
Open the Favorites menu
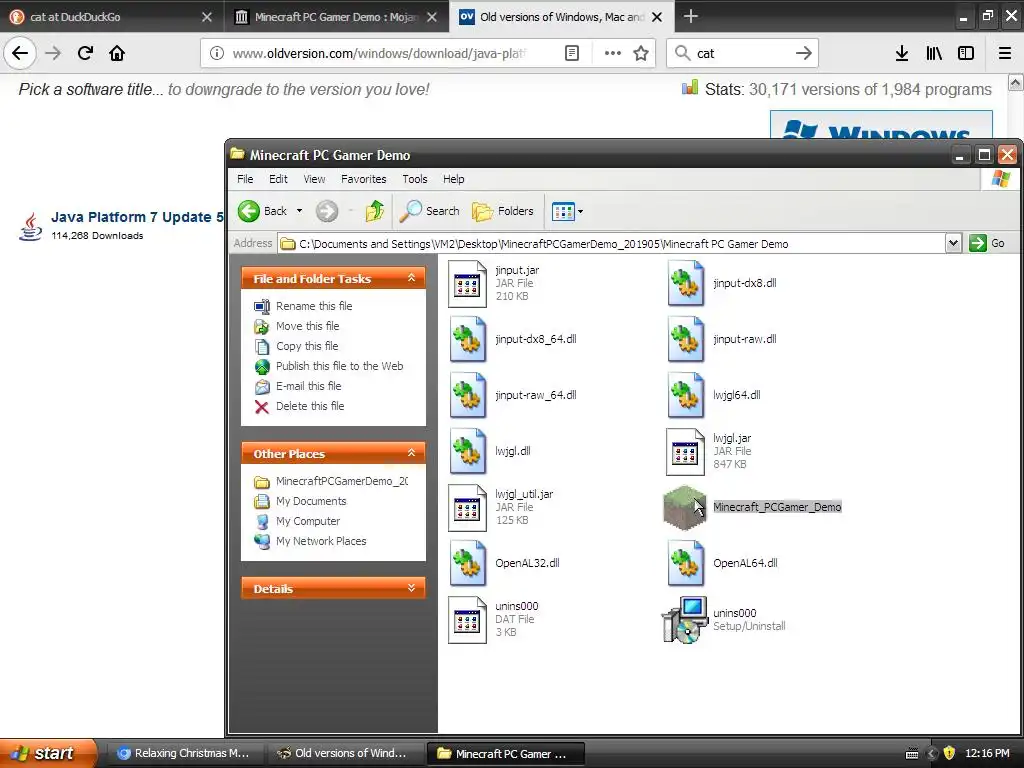(x=364, y=179)
